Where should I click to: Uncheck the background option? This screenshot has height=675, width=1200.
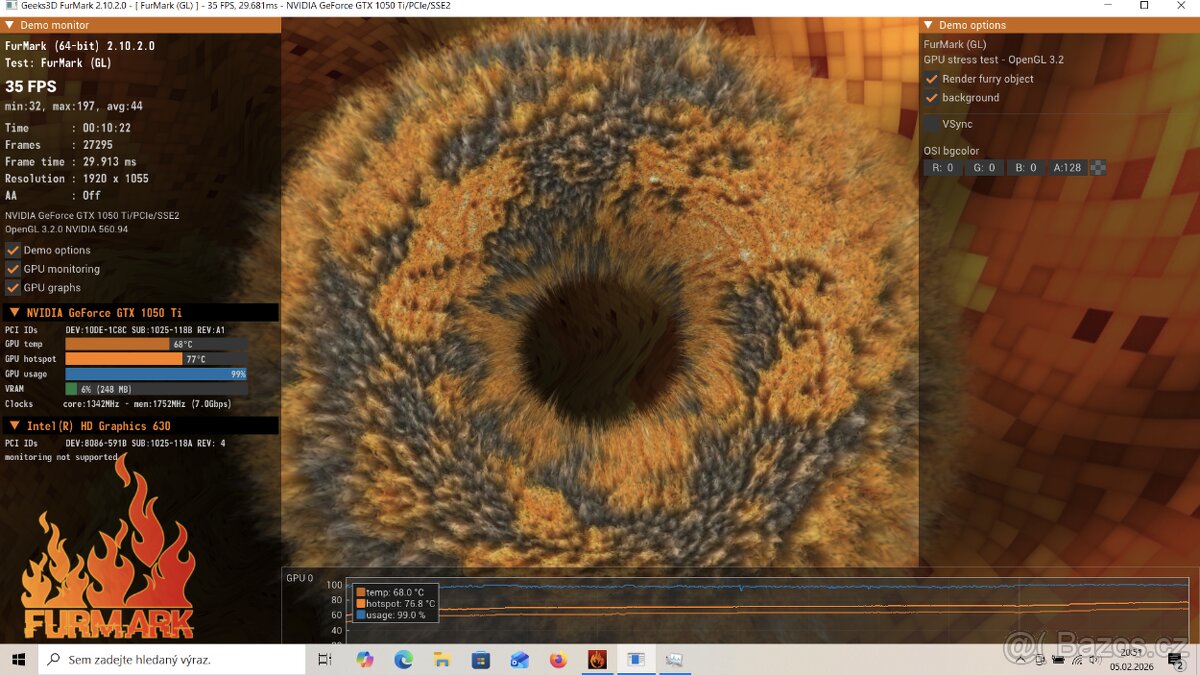931,98
